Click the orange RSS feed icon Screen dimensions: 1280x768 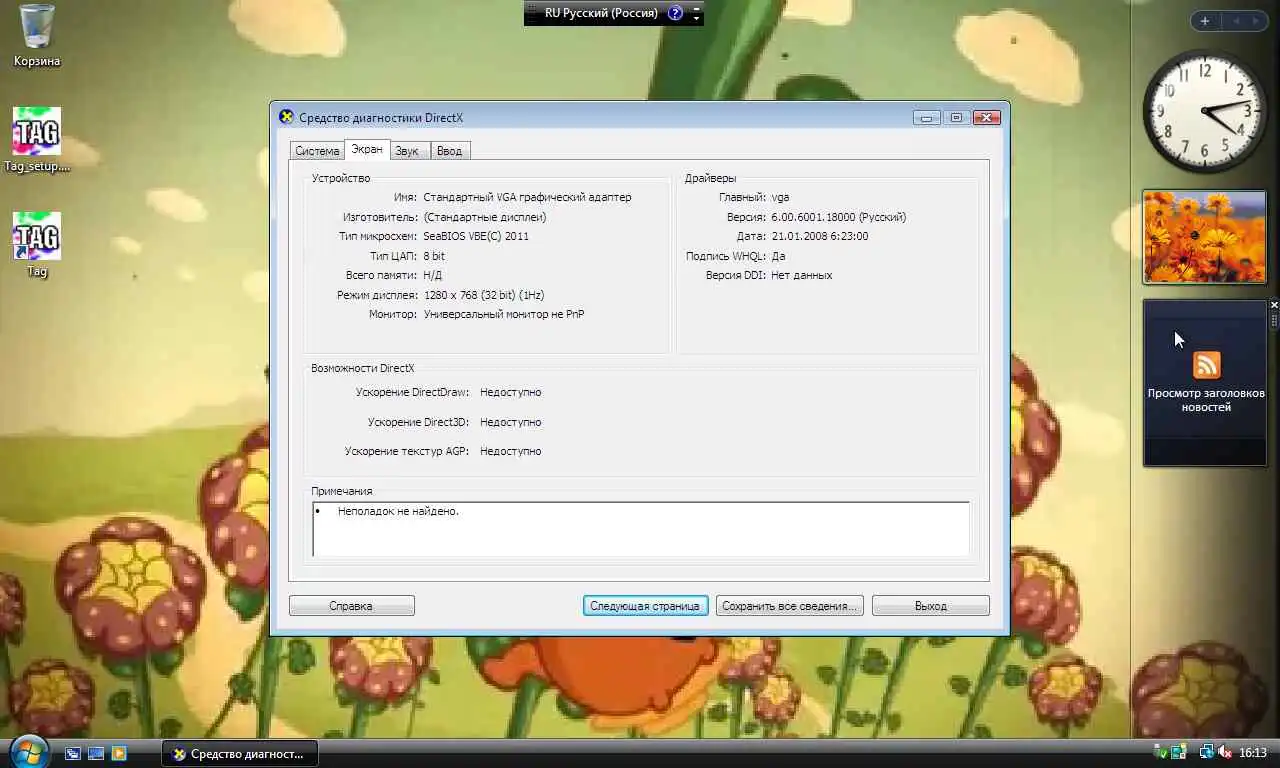(1207, 365)
